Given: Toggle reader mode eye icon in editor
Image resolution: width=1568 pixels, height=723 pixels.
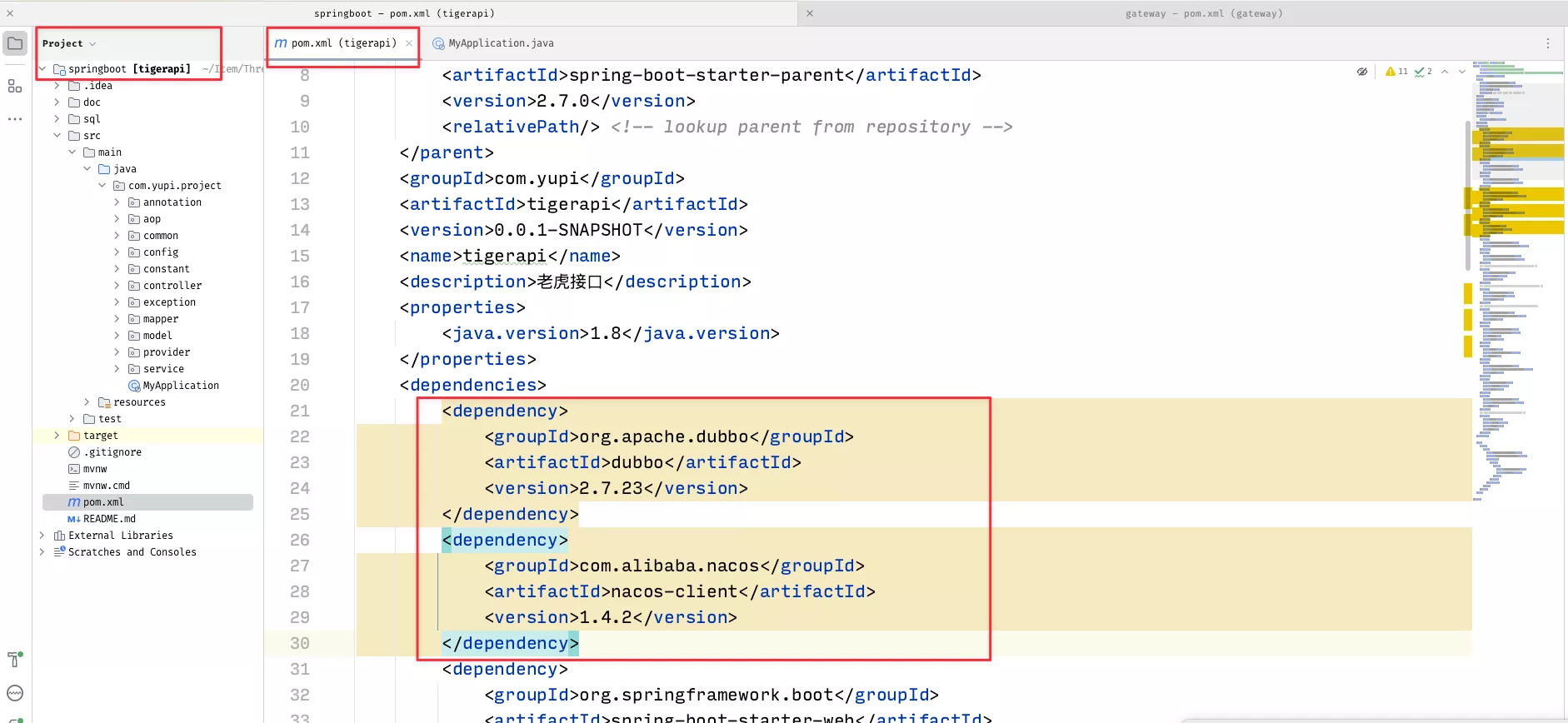Looking at the screenshot, I should coord(1362,72).
